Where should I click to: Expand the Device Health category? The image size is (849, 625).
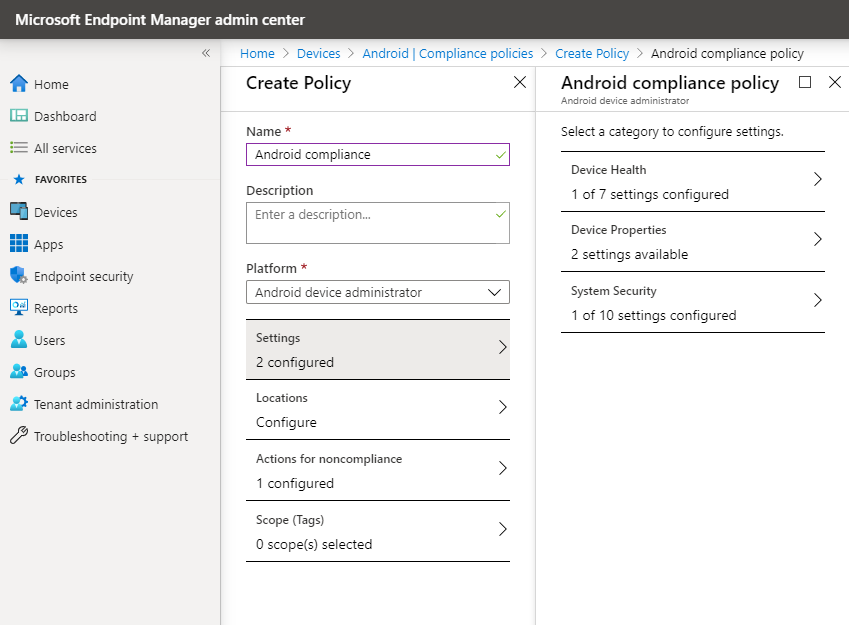pyautogui.click(x=693, y=181)
